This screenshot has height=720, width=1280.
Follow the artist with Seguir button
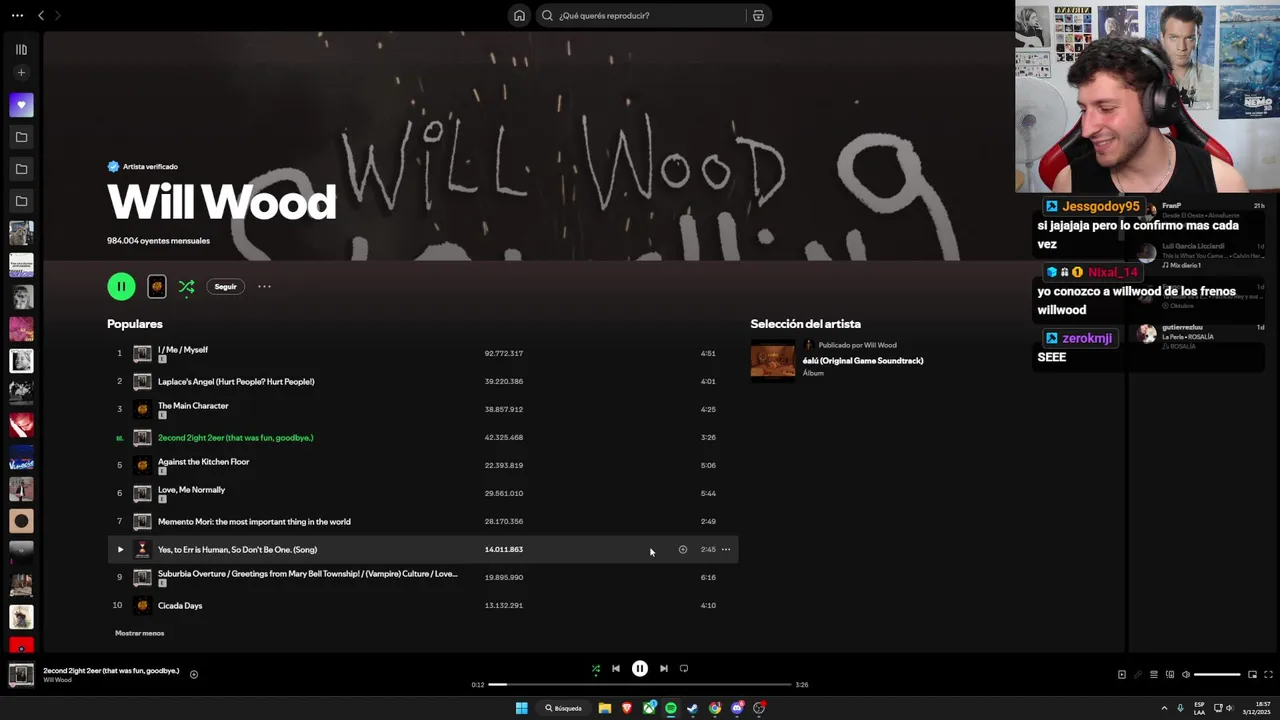click(226, 286)
